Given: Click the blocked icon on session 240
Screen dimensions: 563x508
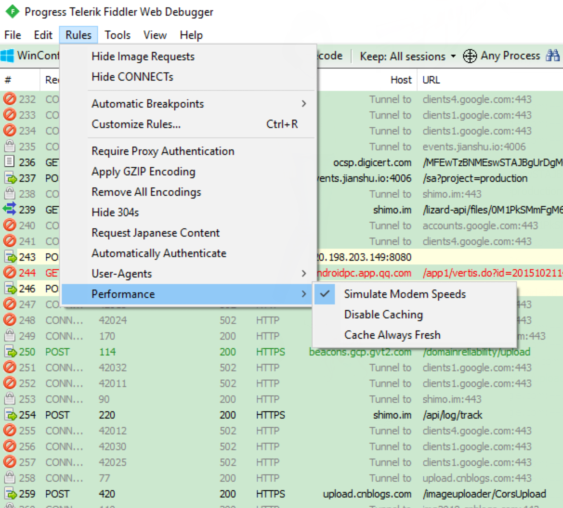Looking at the screenshot, I should [10, 225].
